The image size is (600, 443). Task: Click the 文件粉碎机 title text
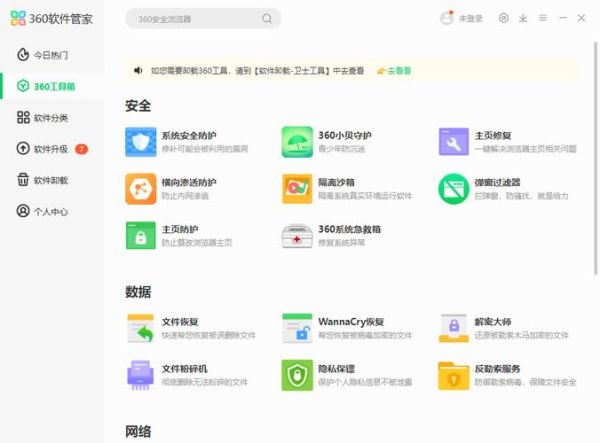coord(184,369)
